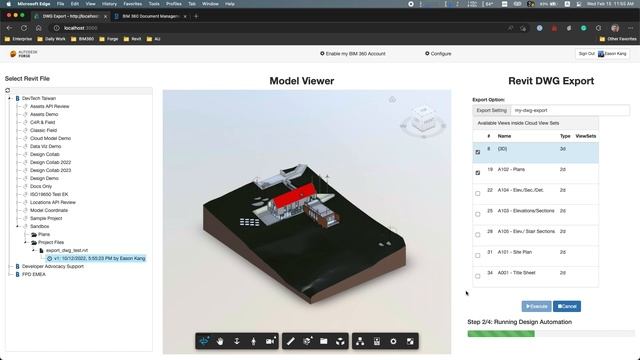
Task: Open the Properties panel icon
Action: click(x=377, y=341)
